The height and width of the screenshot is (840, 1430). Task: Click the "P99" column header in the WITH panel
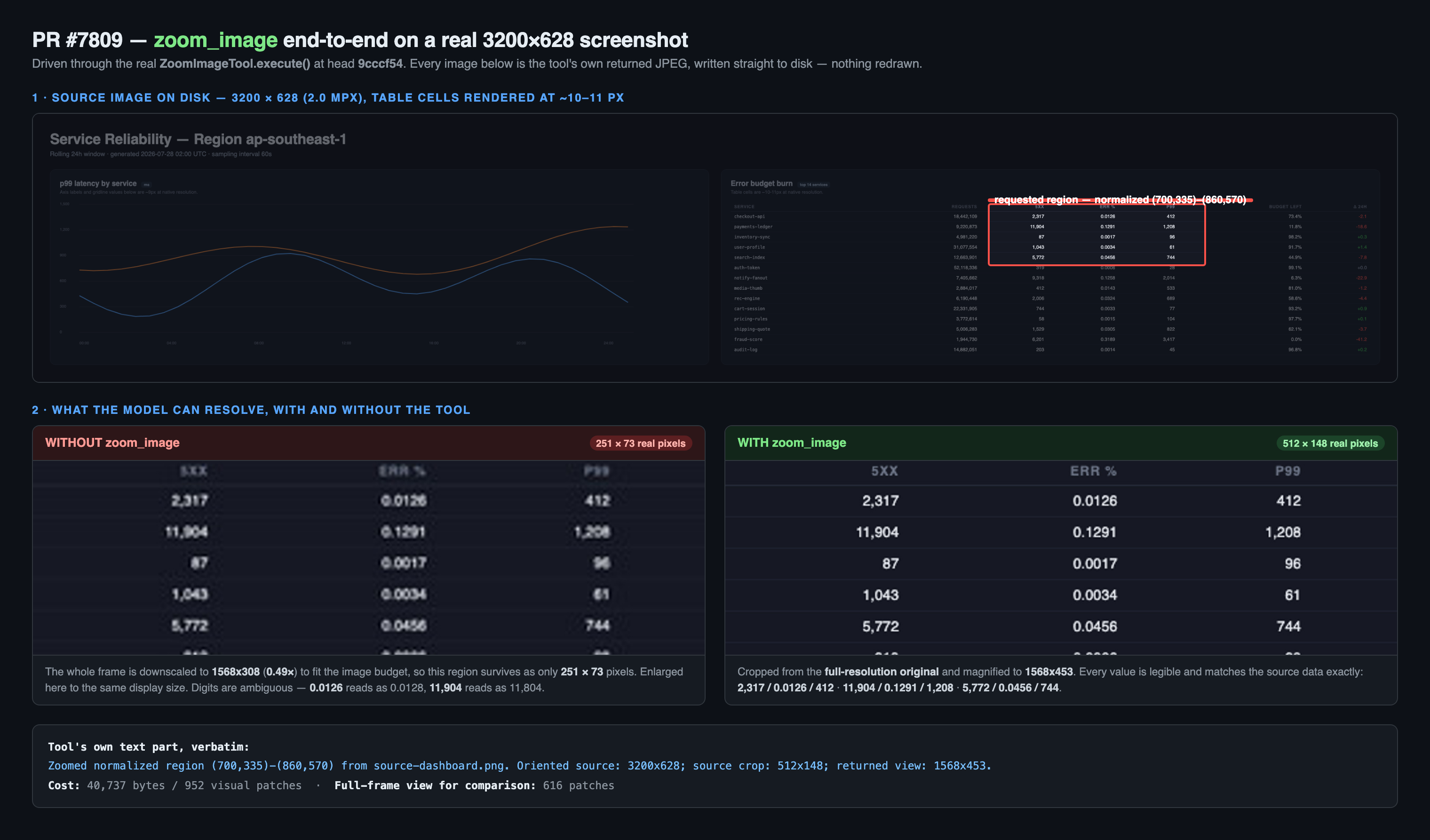click(x=1287, y=470)
